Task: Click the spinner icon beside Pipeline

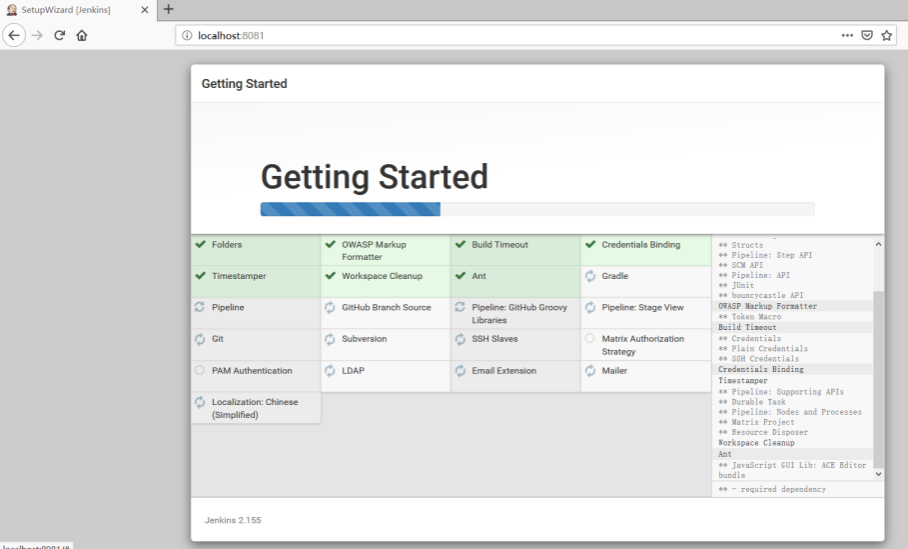Action: (x=200, y=307)
